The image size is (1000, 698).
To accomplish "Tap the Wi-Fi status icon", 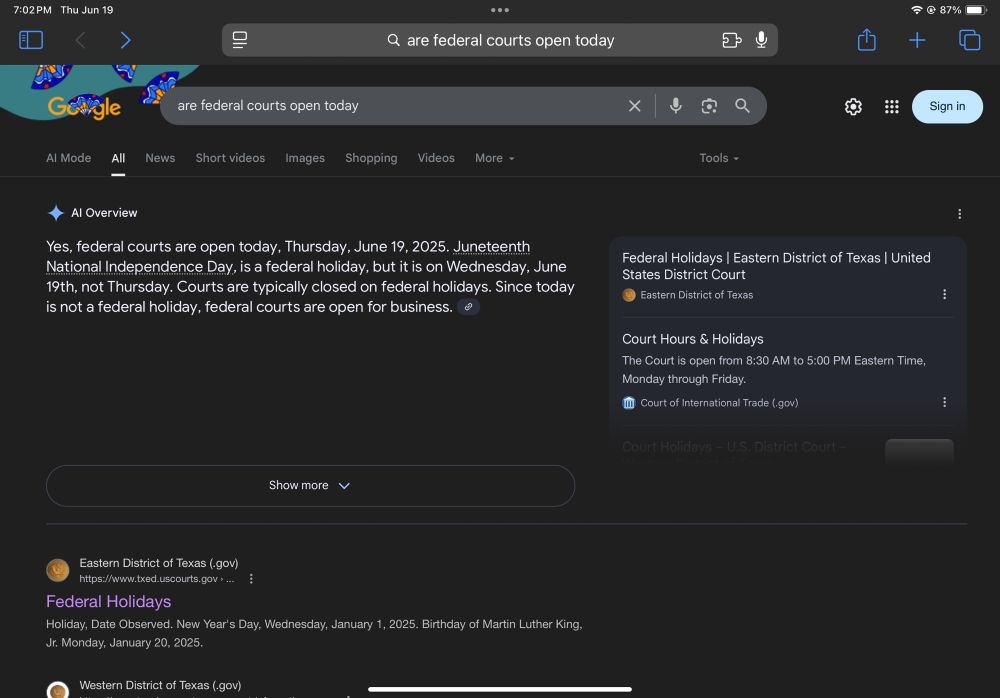I will (x=916, y=10).
